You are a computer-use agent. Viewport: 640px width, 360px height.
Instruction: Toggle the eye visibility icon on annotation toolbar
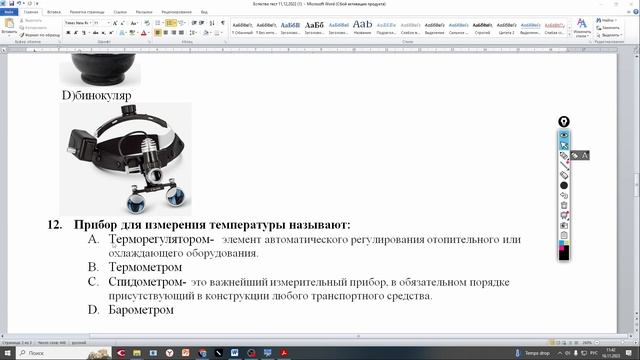[564, 135]
